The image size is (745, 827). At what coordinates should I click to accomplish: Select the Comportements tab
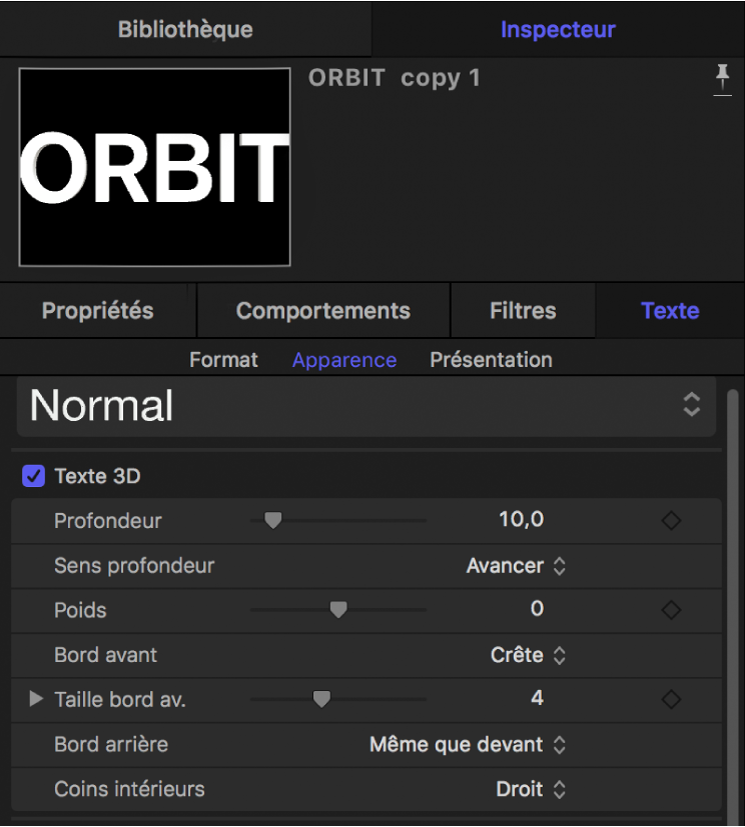point(323,311)
